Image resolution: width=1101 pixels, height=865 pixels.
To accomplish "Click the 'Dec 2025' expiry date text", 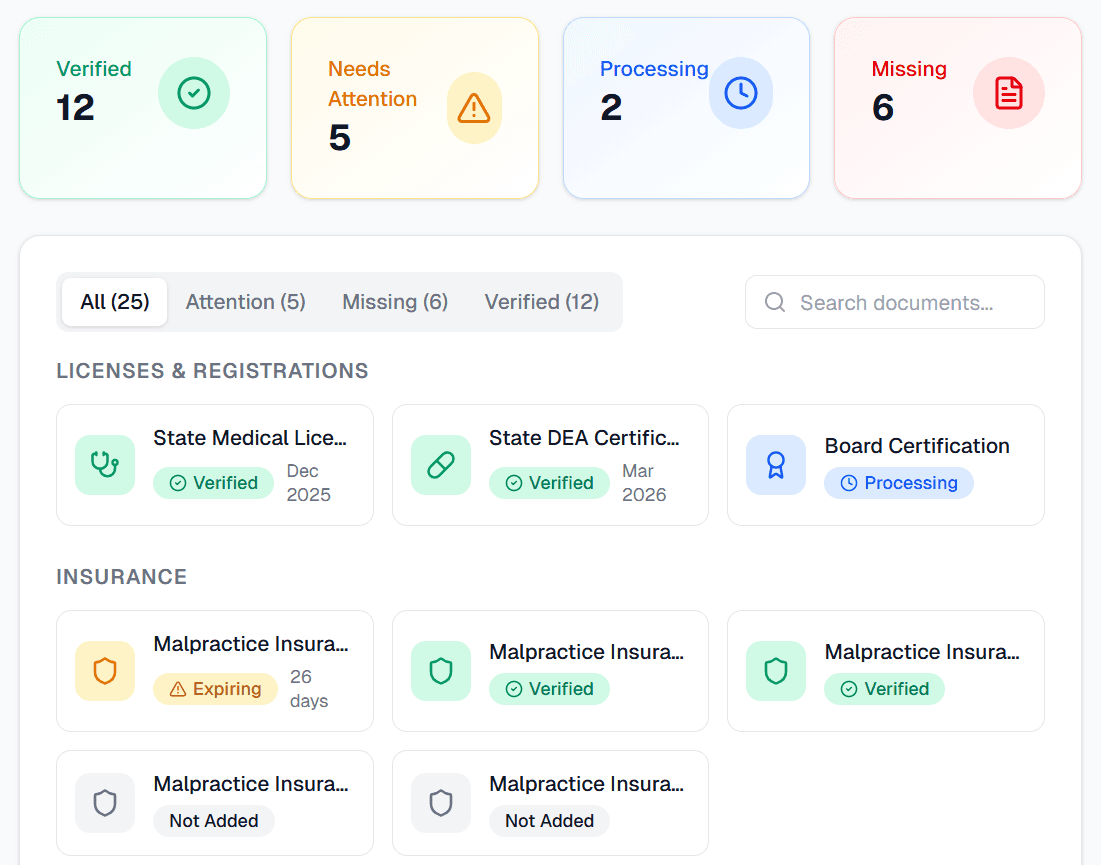I will click(308, 482).
